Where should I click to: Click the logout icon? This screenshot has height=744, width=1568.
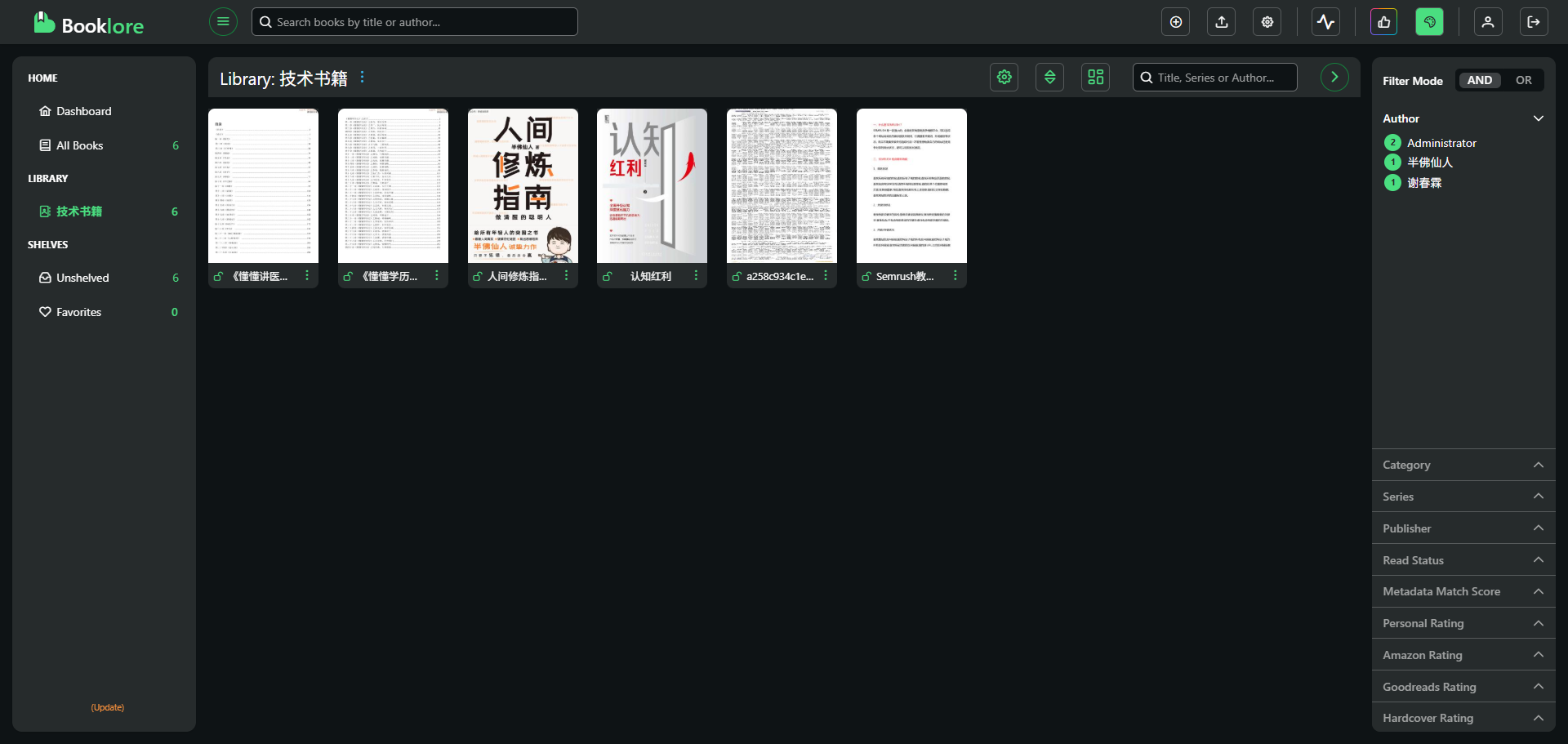(x=1534, y=22)
